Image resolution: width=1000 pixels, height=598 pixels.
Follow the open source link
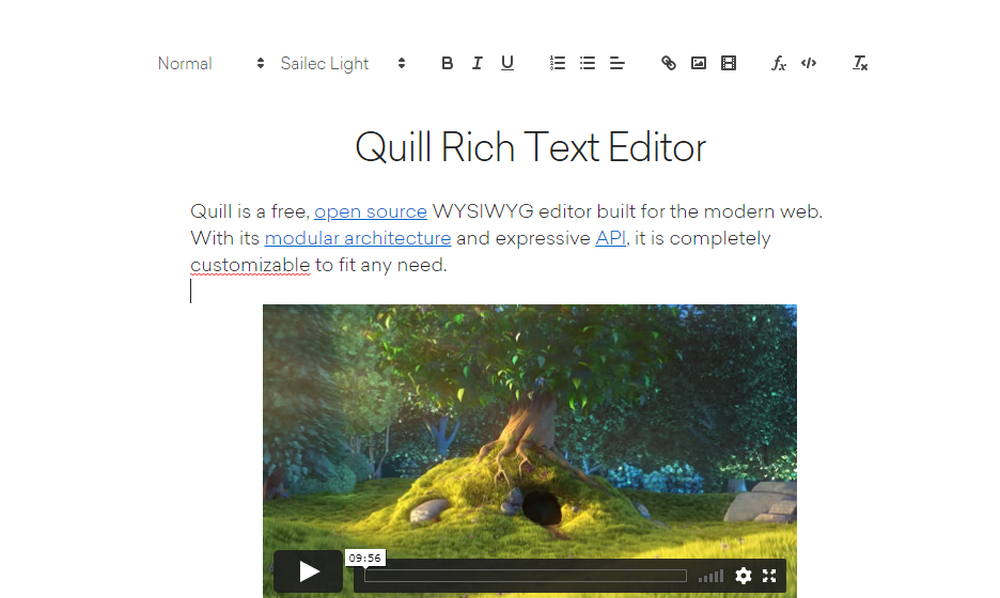371,211
